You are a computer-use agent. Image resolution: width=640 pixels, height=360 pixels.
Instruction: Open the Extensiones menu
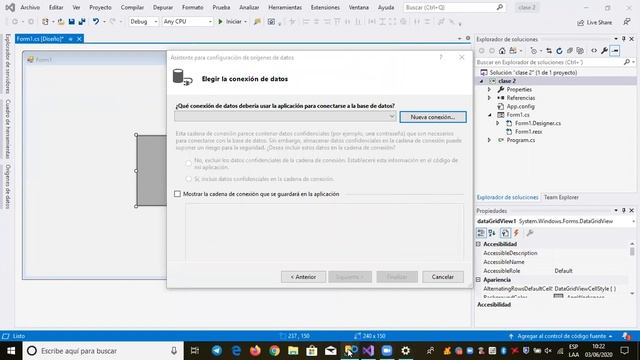click(x=325, y=7)
